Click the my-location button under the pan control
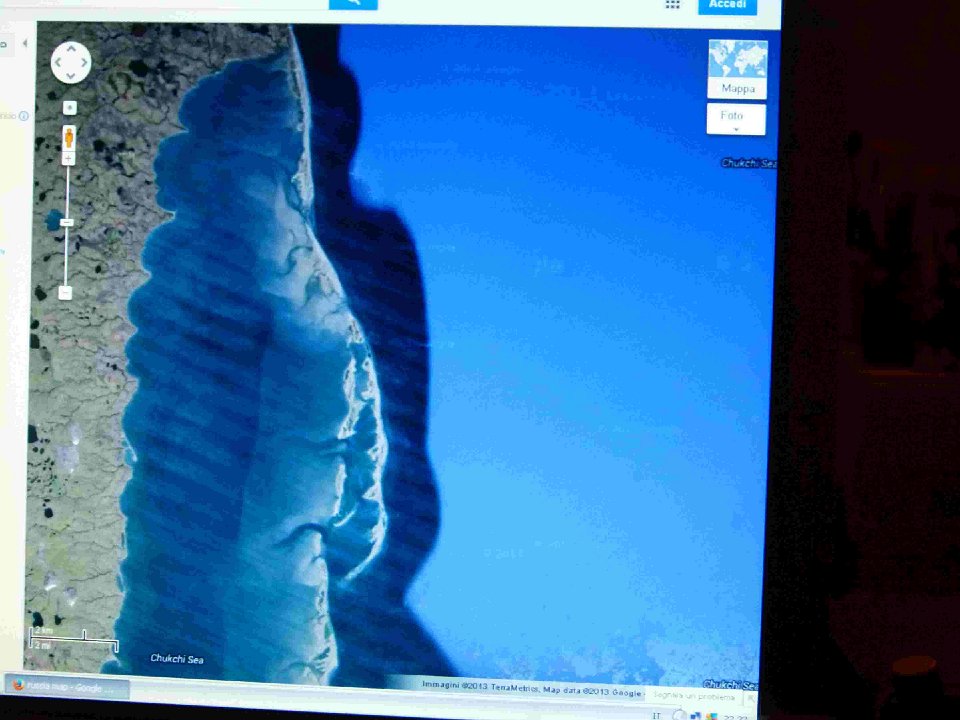 (x=70, y=108)
